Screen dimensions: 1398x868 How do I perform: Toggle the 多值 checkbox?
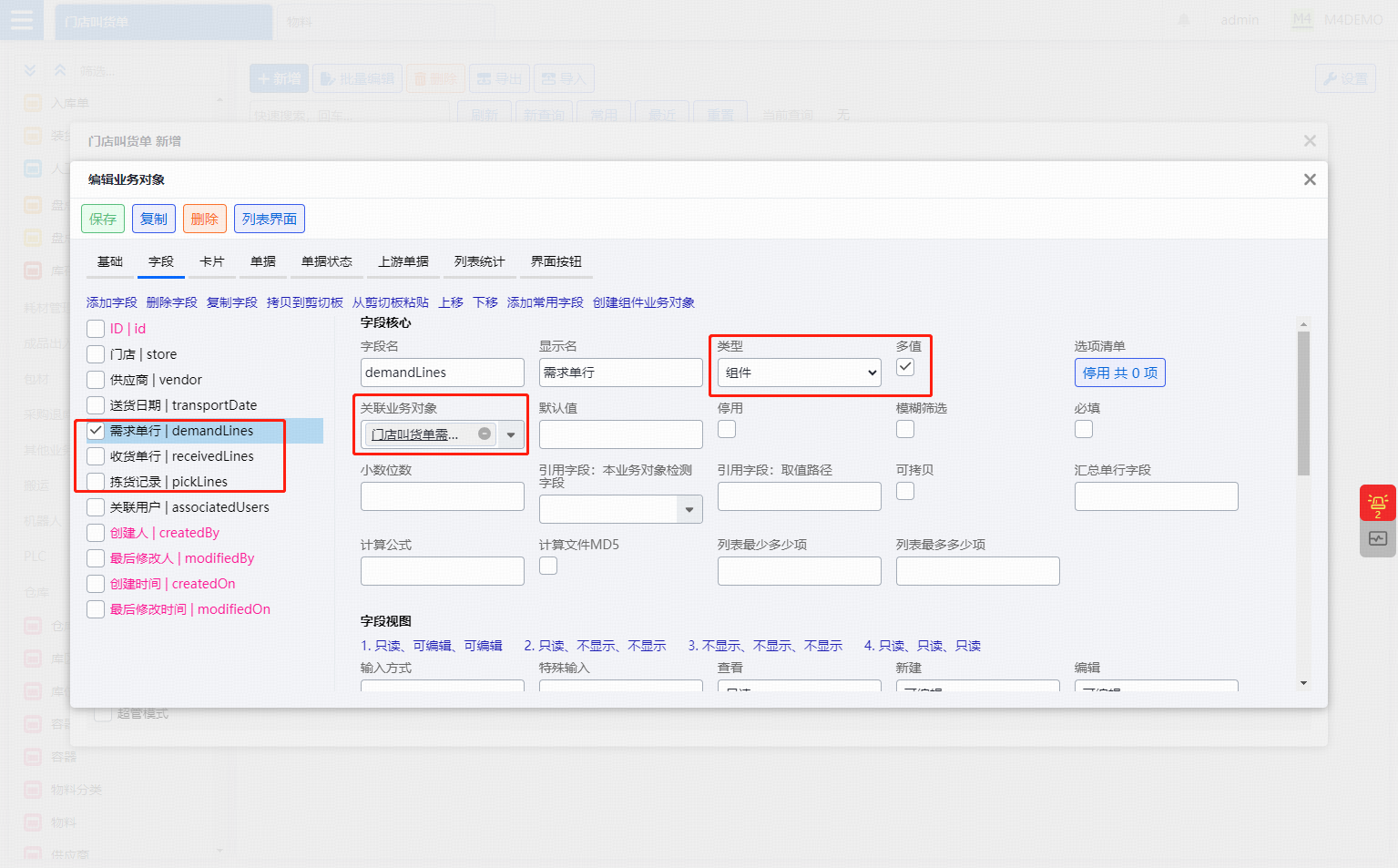coord(905,367)
